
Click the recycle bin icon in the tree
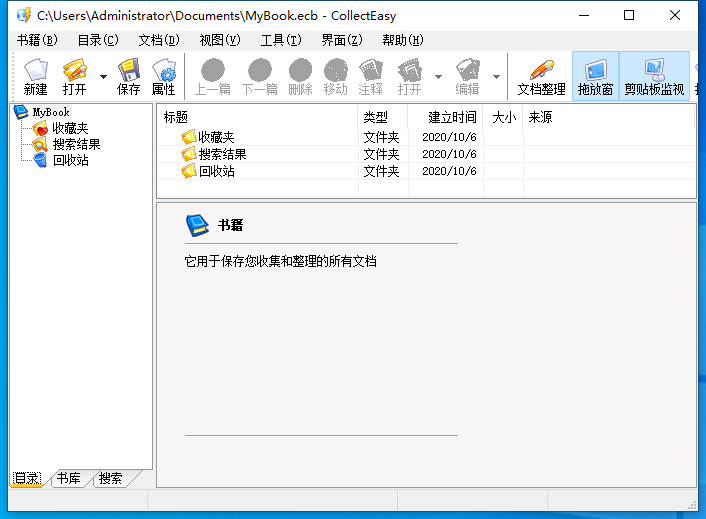pyautogui.click(x=40, y=160)
